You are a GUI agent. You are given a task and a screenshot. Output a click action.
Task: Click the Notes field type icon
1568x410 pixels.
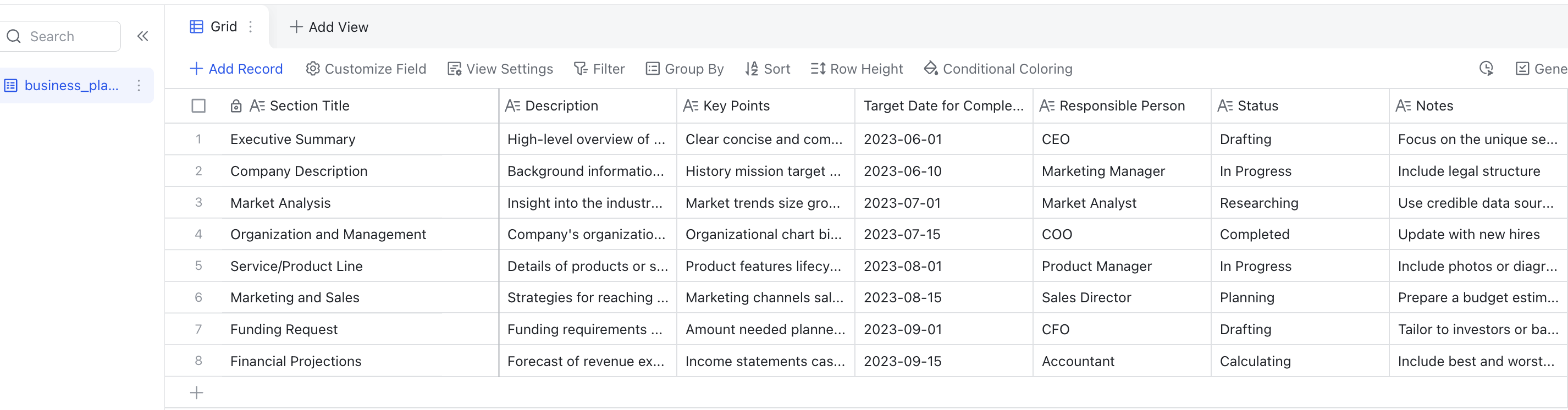click(x=1404, y=107)
